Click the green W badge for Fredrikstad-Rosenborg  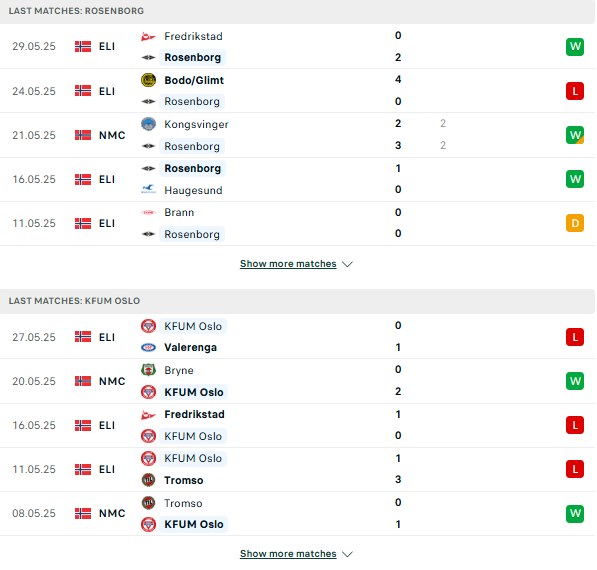[x=575, y=47]
